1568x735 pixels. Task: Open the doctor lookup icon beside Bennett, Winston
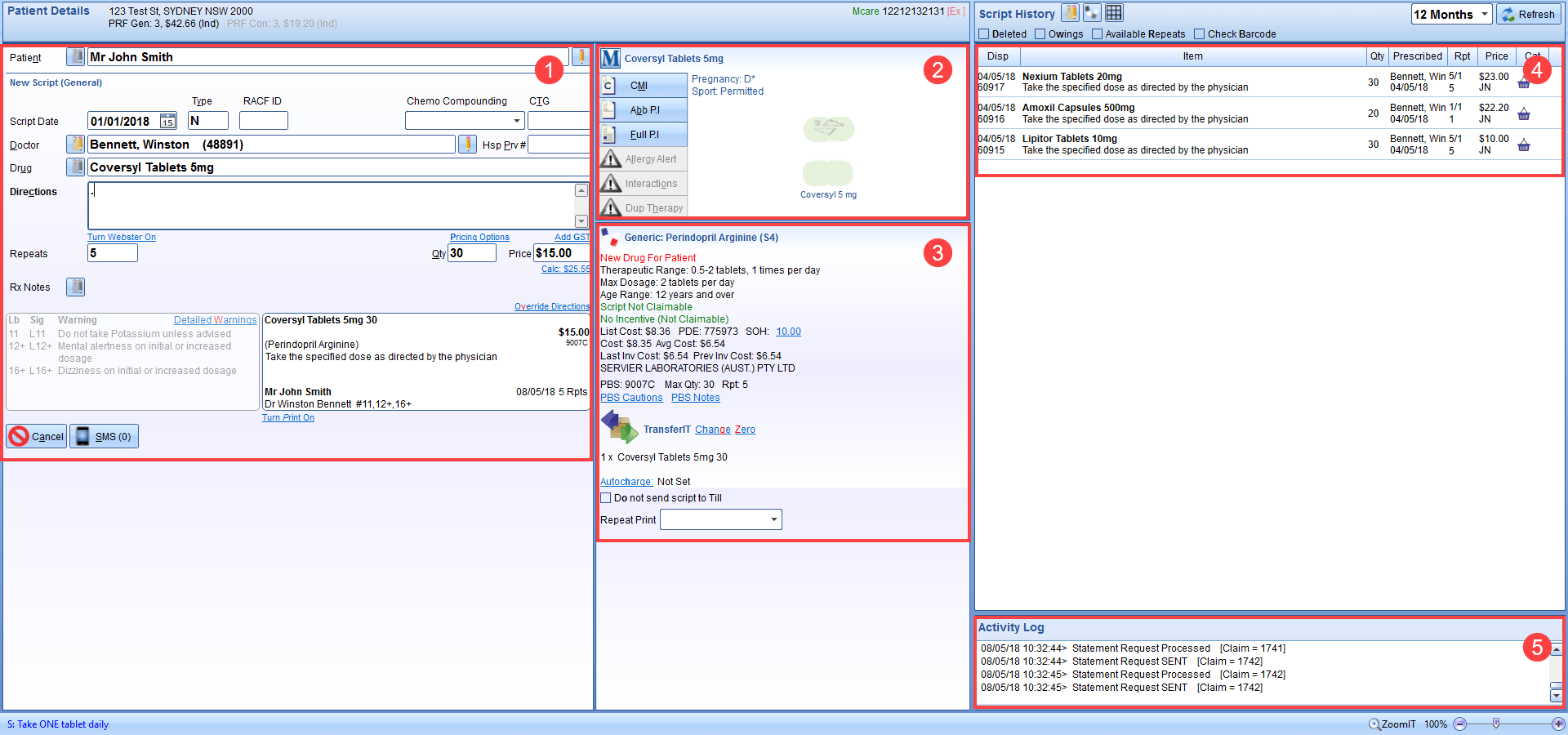[x=75, y=144]
